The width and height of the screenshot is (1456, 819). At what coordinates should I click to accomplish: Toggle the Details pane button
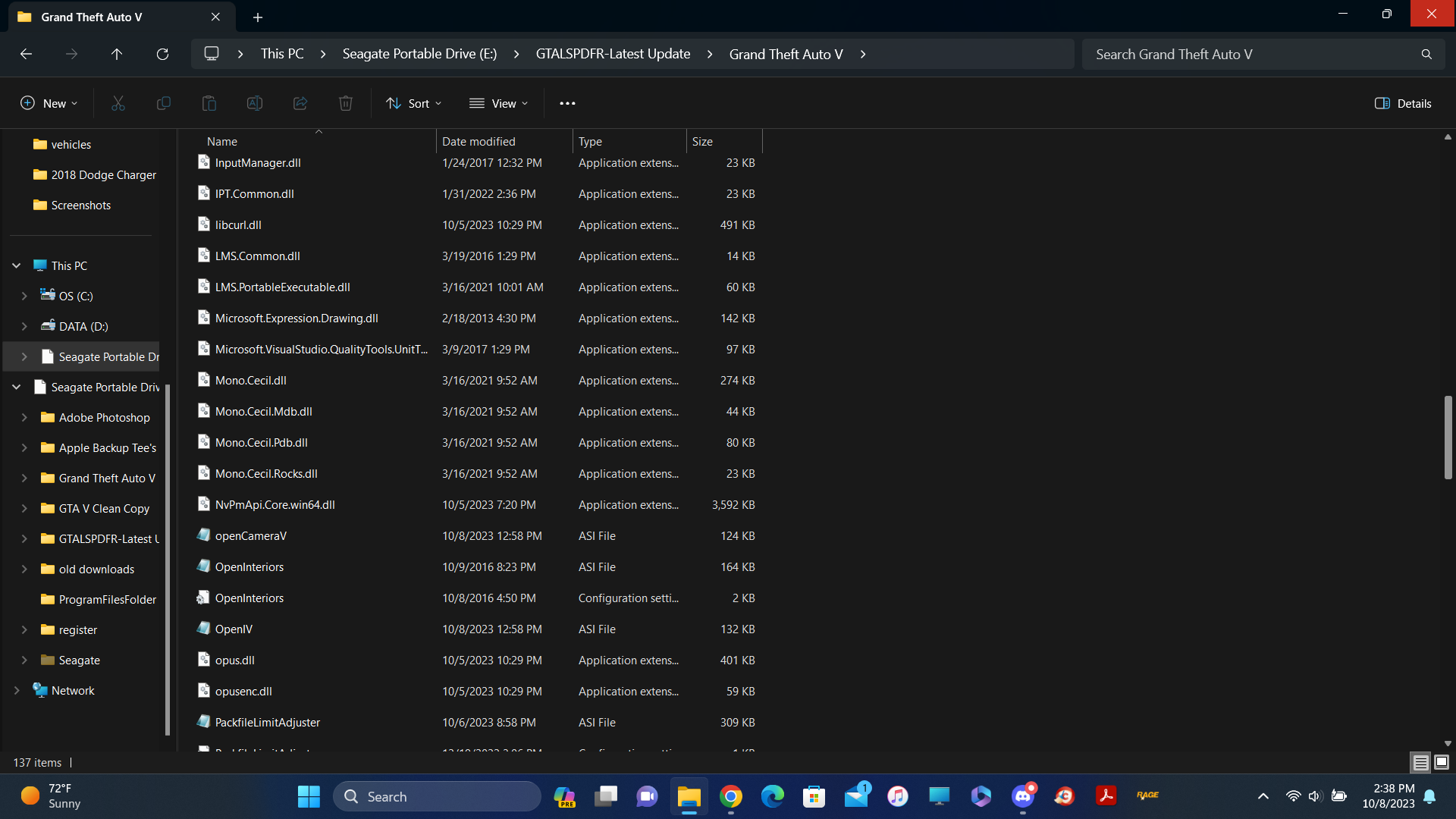(x=1403, y=103)
